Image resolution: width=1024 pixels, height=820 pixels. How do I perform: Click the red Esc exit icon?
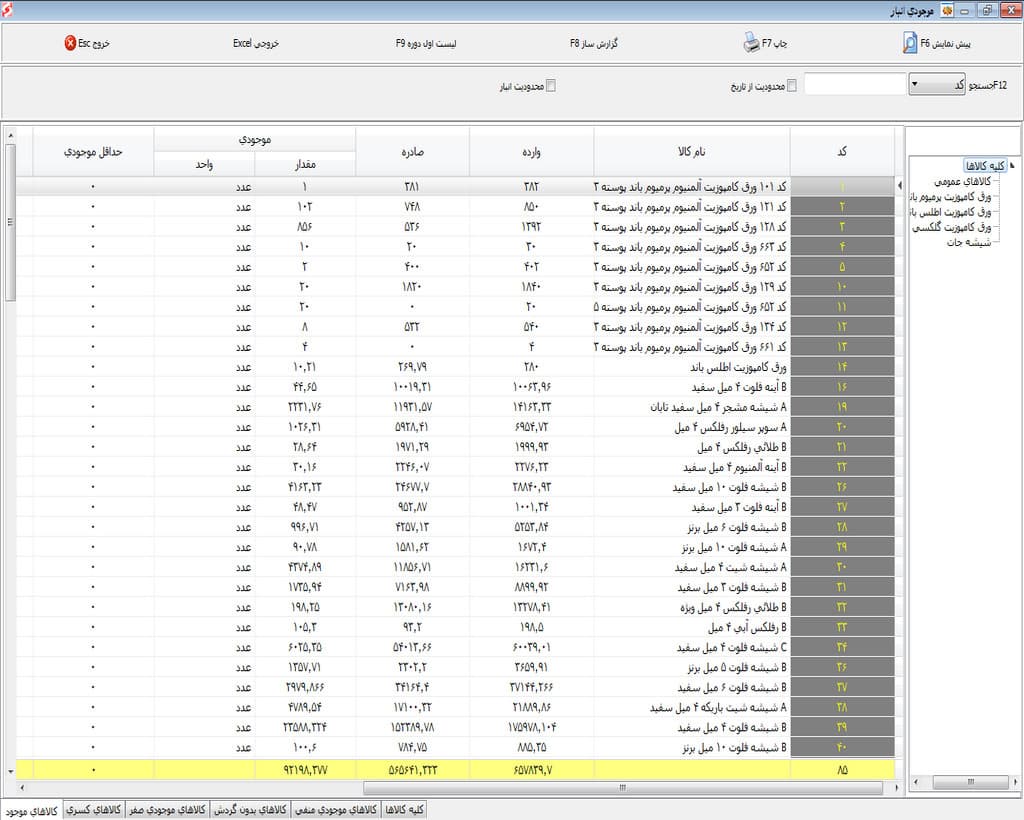click(x=70, y=43)
